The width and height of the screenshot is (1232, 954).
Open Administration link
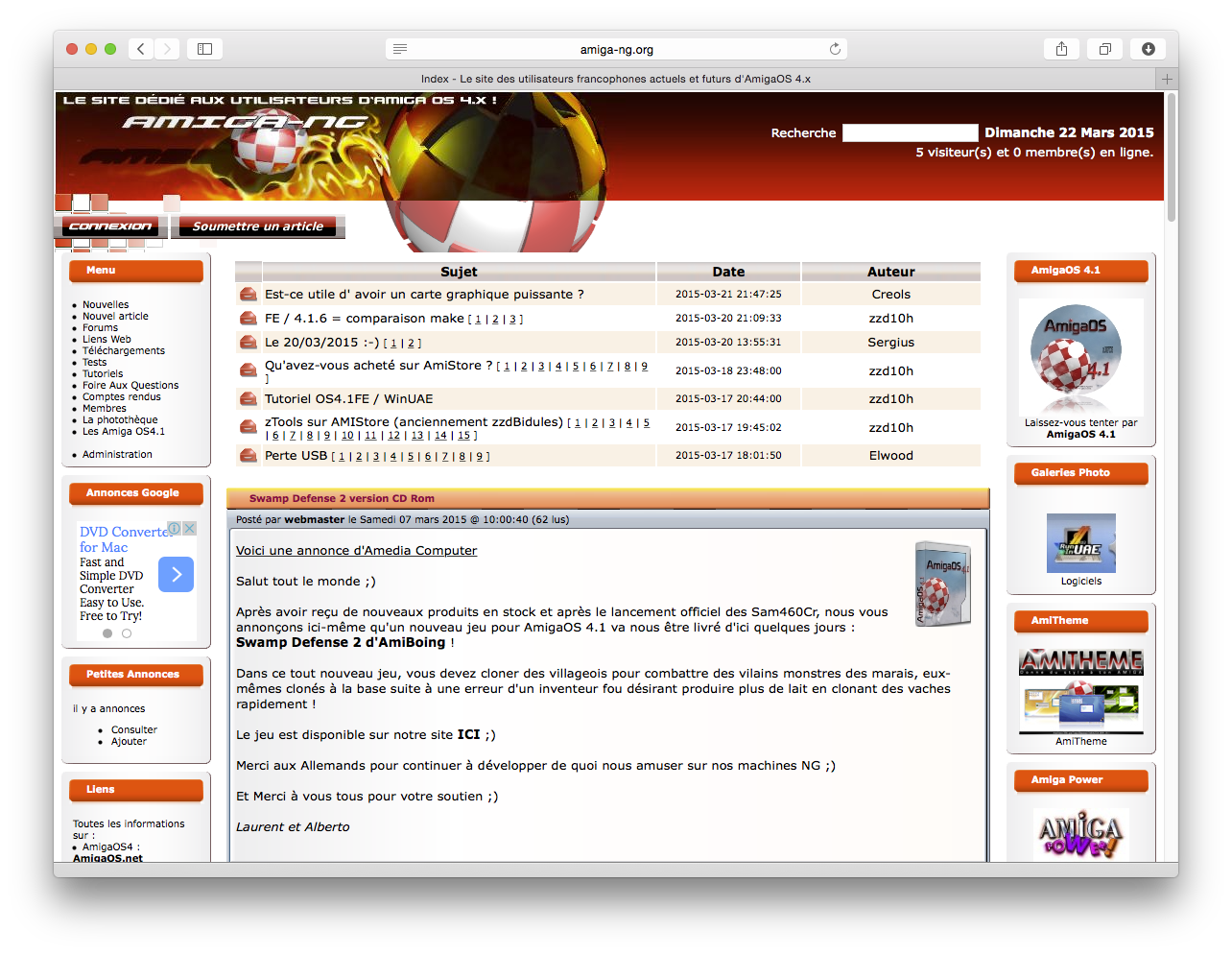117,454
